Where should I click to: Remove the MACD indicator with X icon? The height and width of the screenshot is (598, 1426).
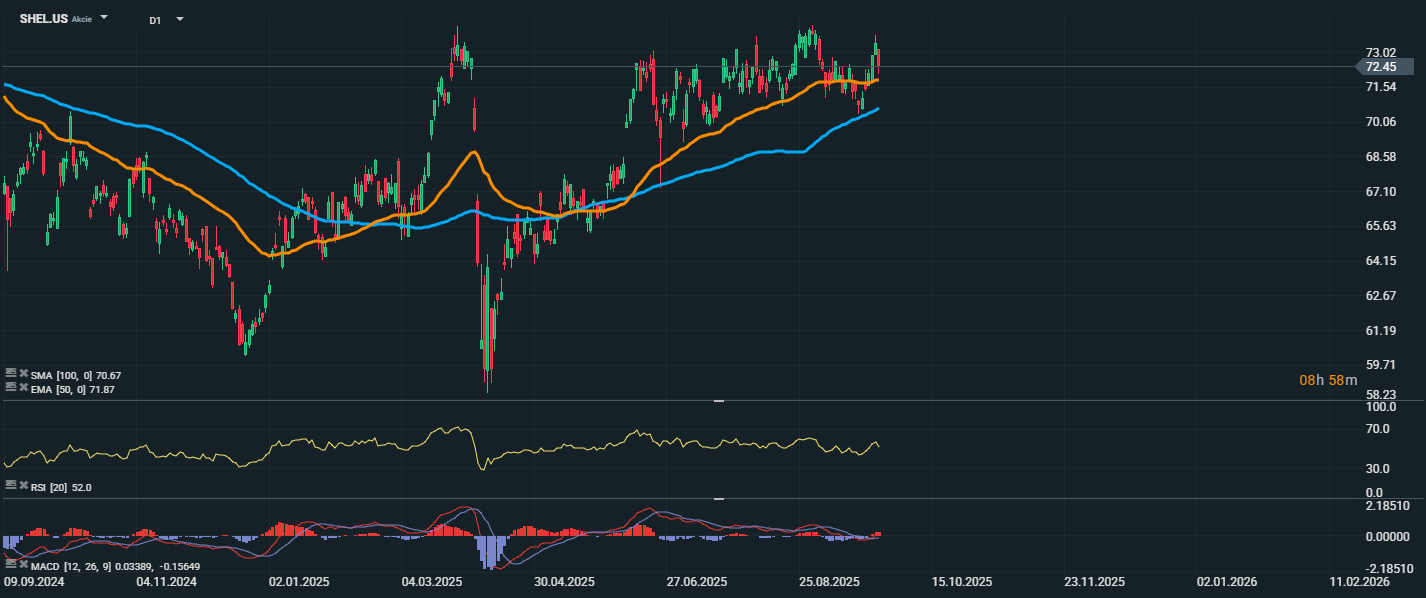coord(23,564)
